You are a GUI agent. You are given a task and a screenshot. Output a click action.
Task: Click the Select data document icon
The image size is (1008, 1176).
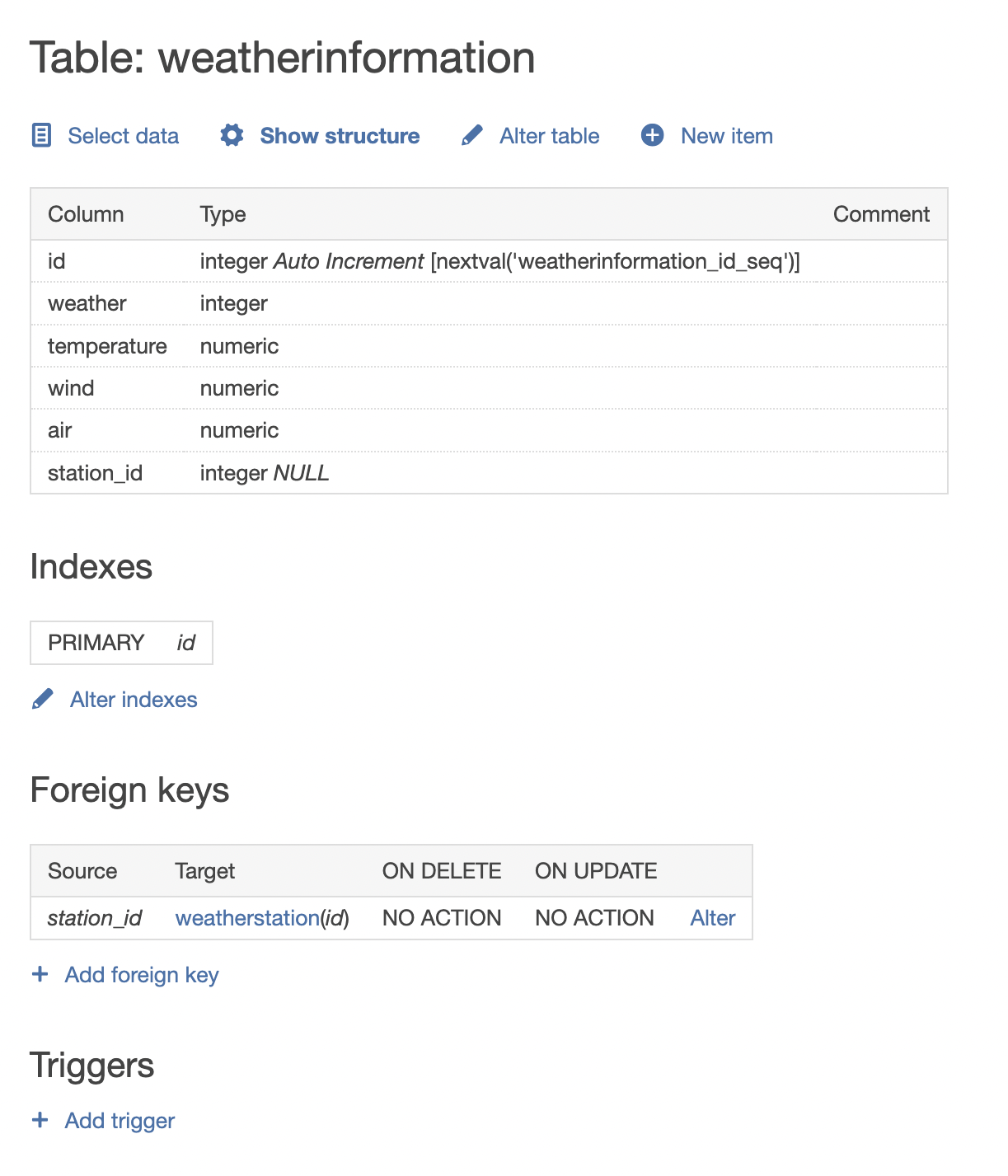click(42, 136)
